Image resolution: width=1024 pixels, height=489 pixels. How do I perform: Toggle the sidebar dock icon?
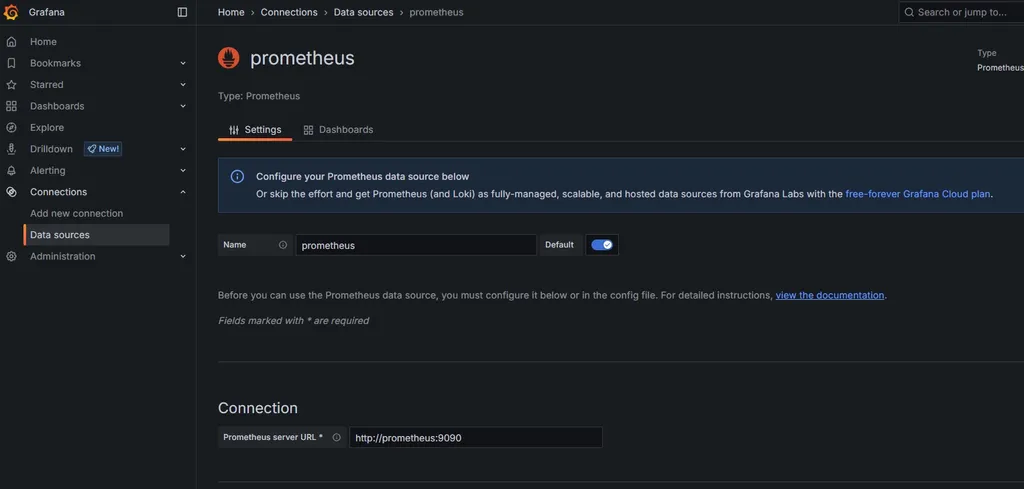[182, 12]
